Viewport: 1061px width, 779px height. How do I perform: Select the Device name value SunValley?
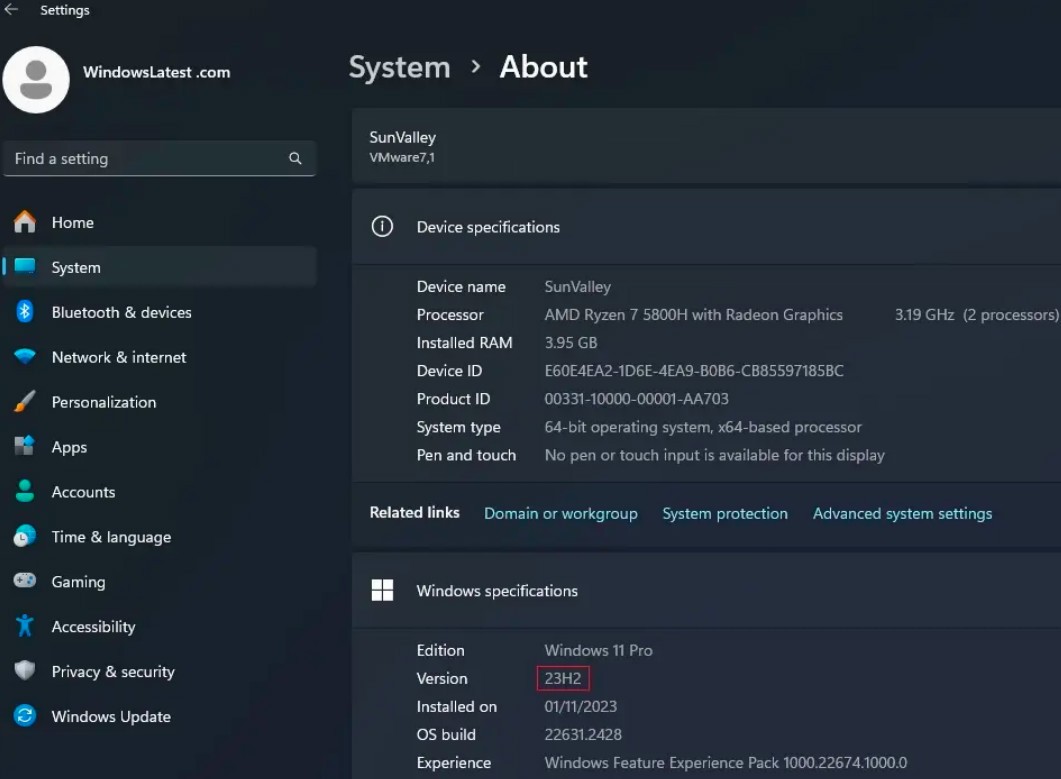(577, 287)
